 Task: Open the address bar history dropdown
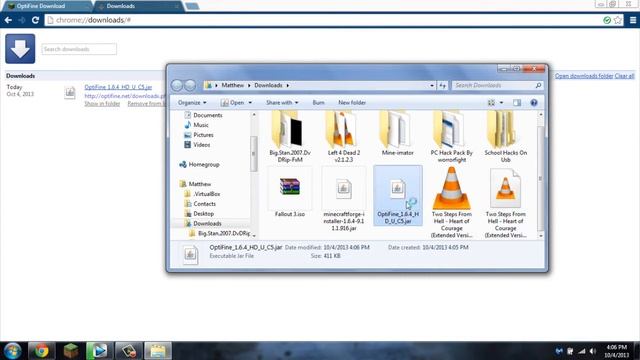(432, 85)
